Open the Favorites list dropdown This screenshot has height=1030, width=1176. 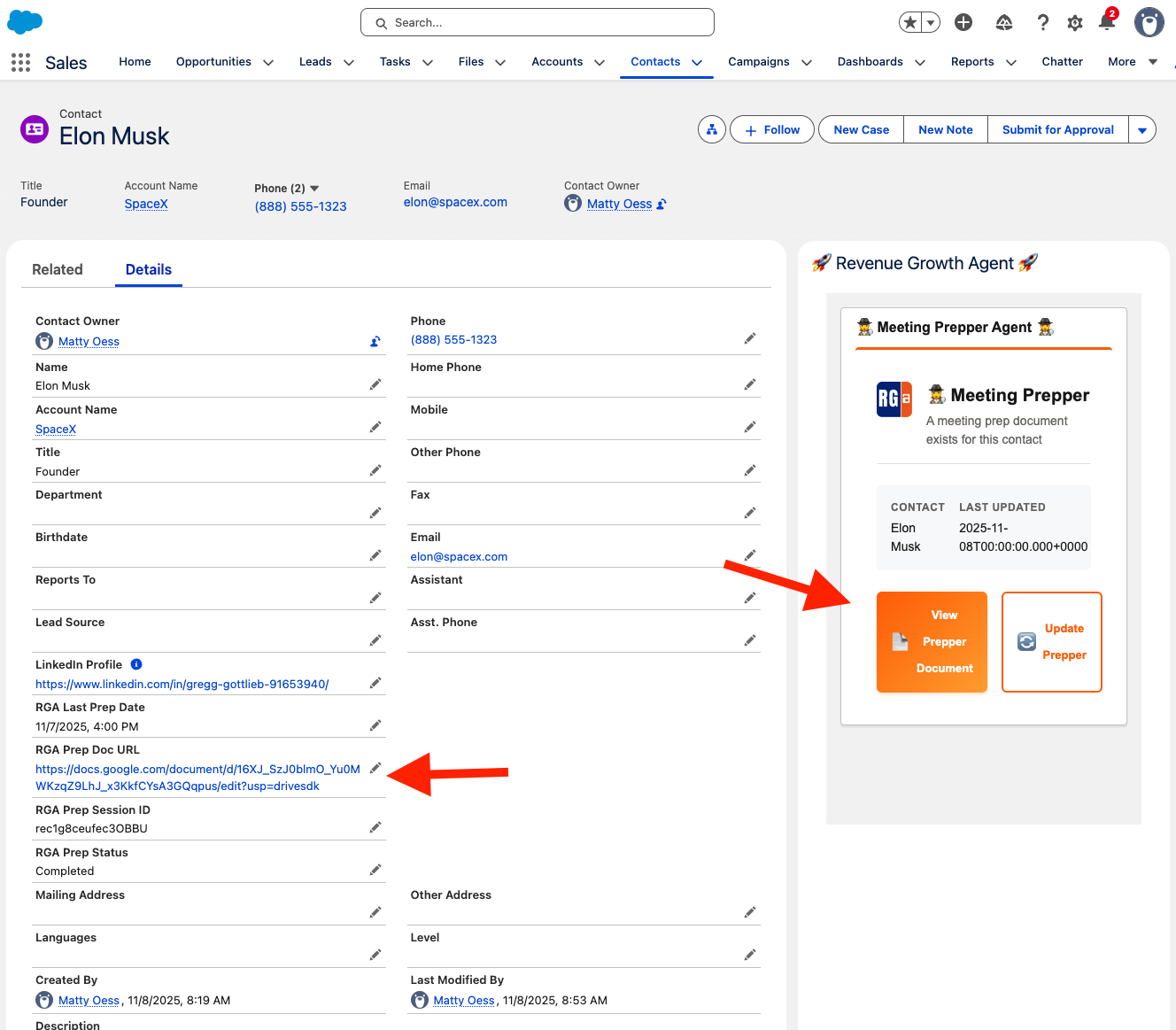point(931,23)
